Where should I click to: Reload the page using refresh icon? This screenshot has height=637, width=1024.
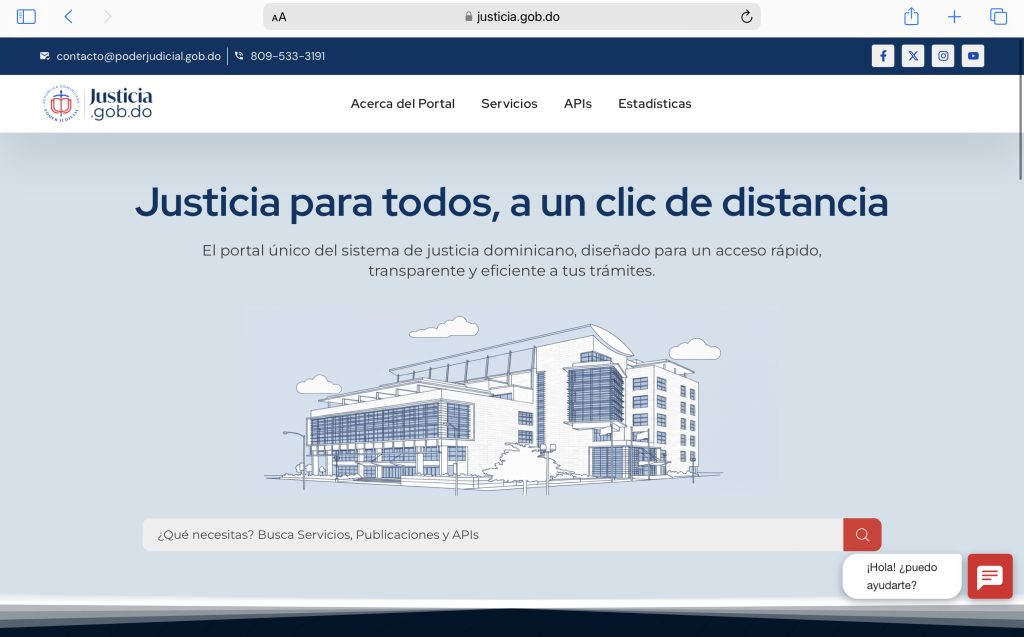[x=746, y=17]
